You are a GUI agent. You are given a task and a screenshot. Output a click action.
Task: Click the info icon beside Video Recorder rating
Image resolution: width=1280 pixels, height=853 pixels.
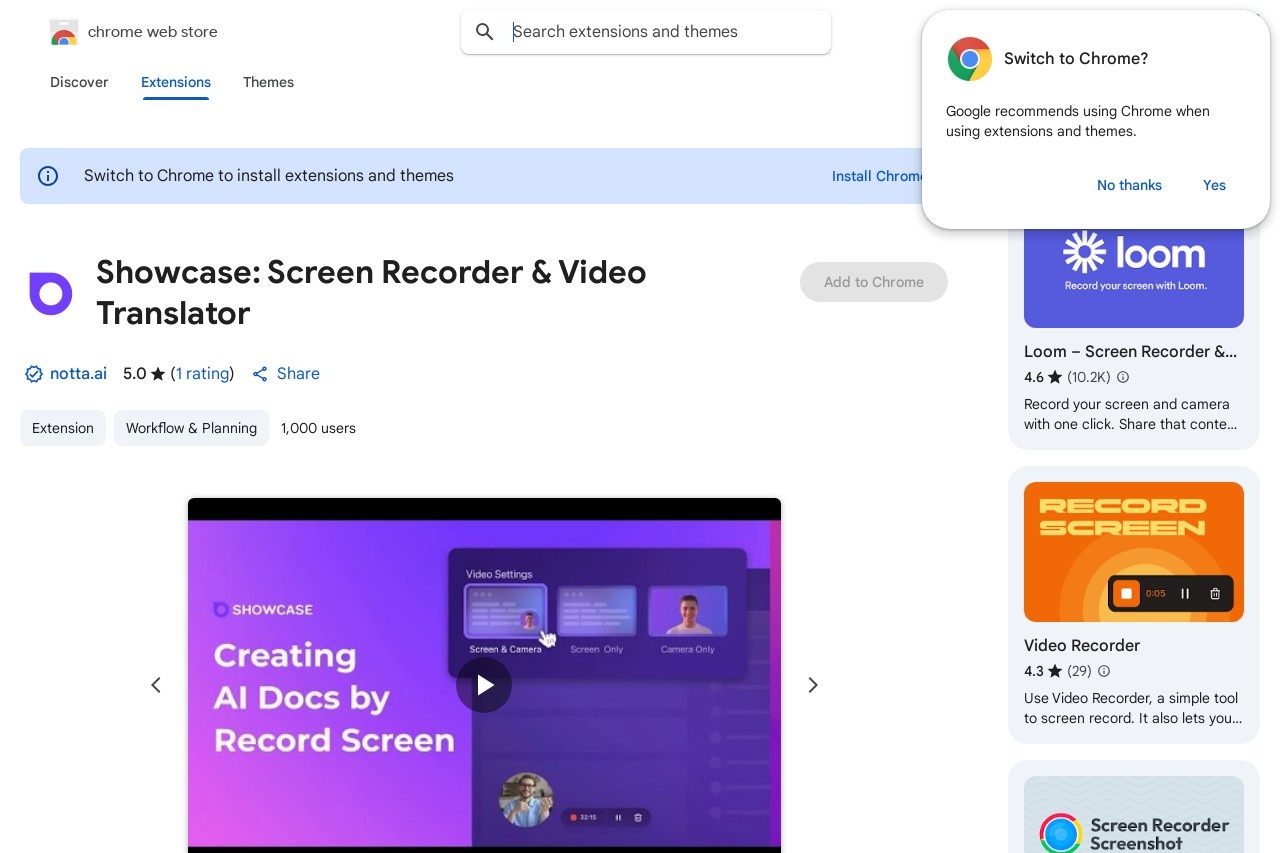click(1104, 671)
